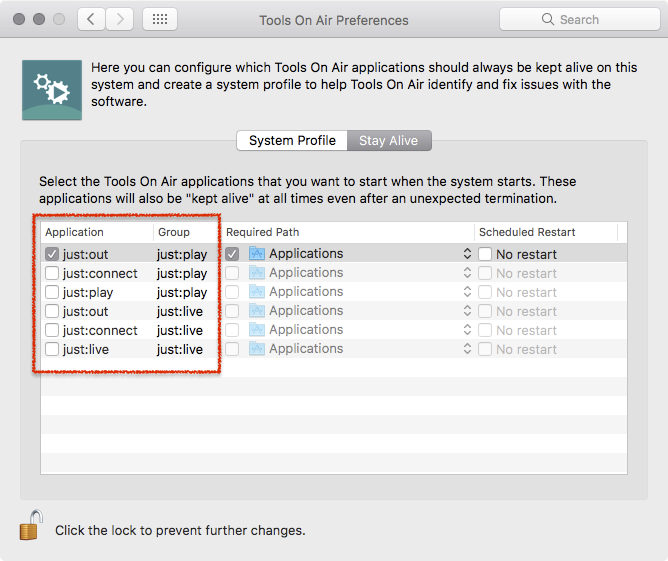
Task: Click the green zoom window button
Action: click(x=59, y=19)
